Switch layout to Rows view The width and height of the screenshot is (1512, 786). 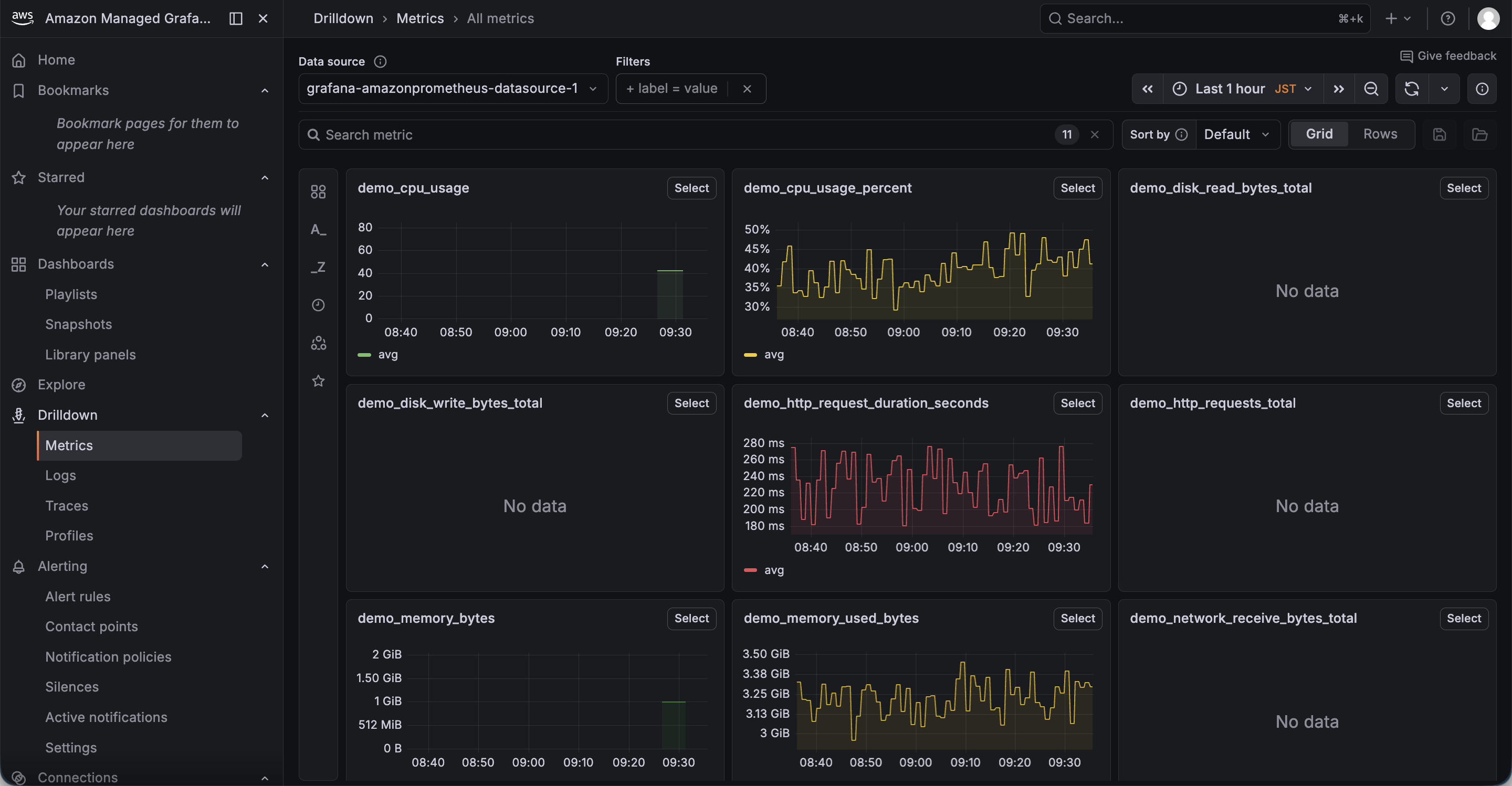click(1380, 134)
